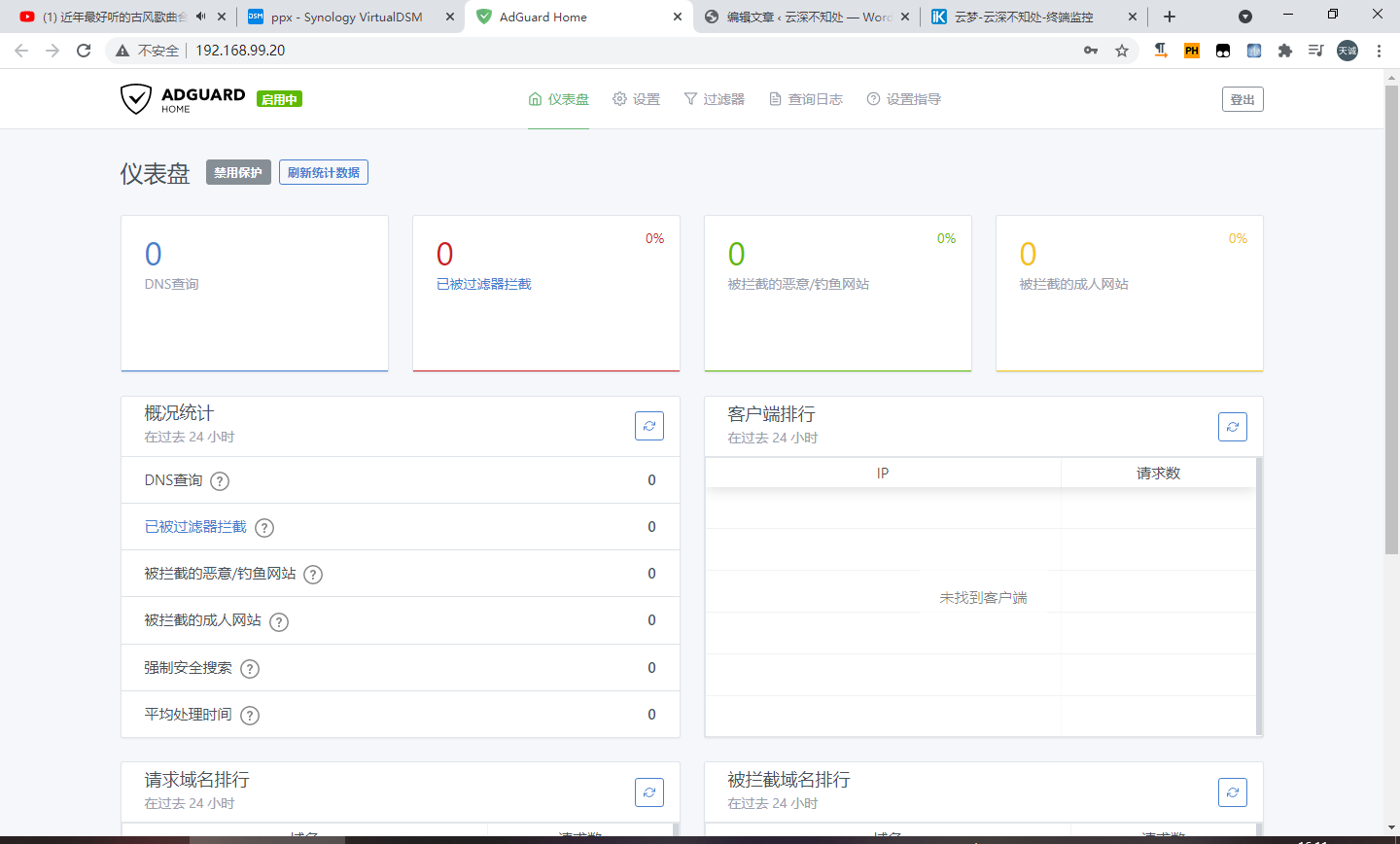
Task: Switch to the Synology VirtualDSM browser tab
Action: (347, 17)
